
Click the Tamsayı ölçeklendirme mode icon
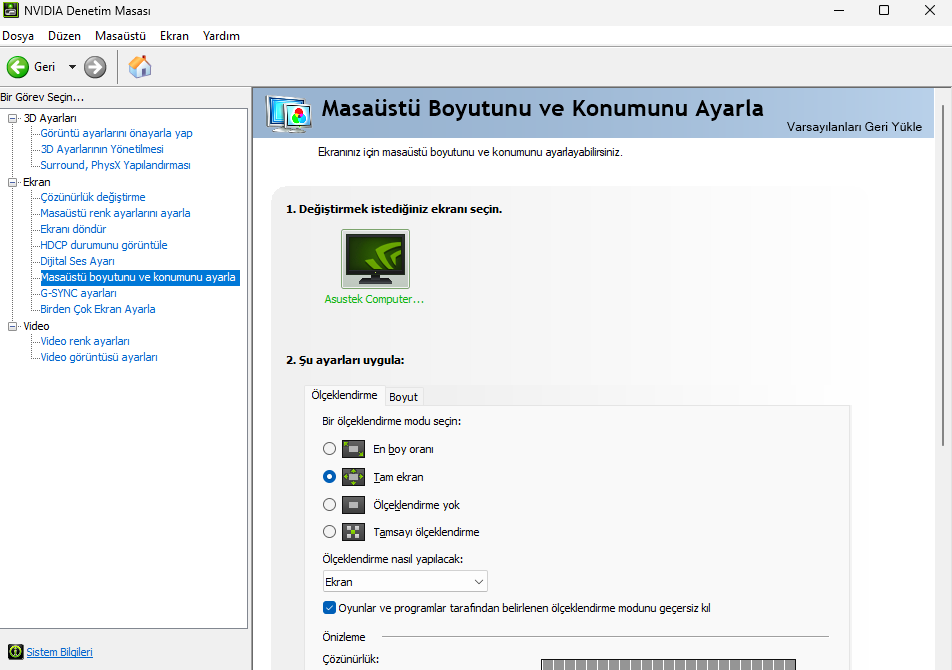coord(354,532)
